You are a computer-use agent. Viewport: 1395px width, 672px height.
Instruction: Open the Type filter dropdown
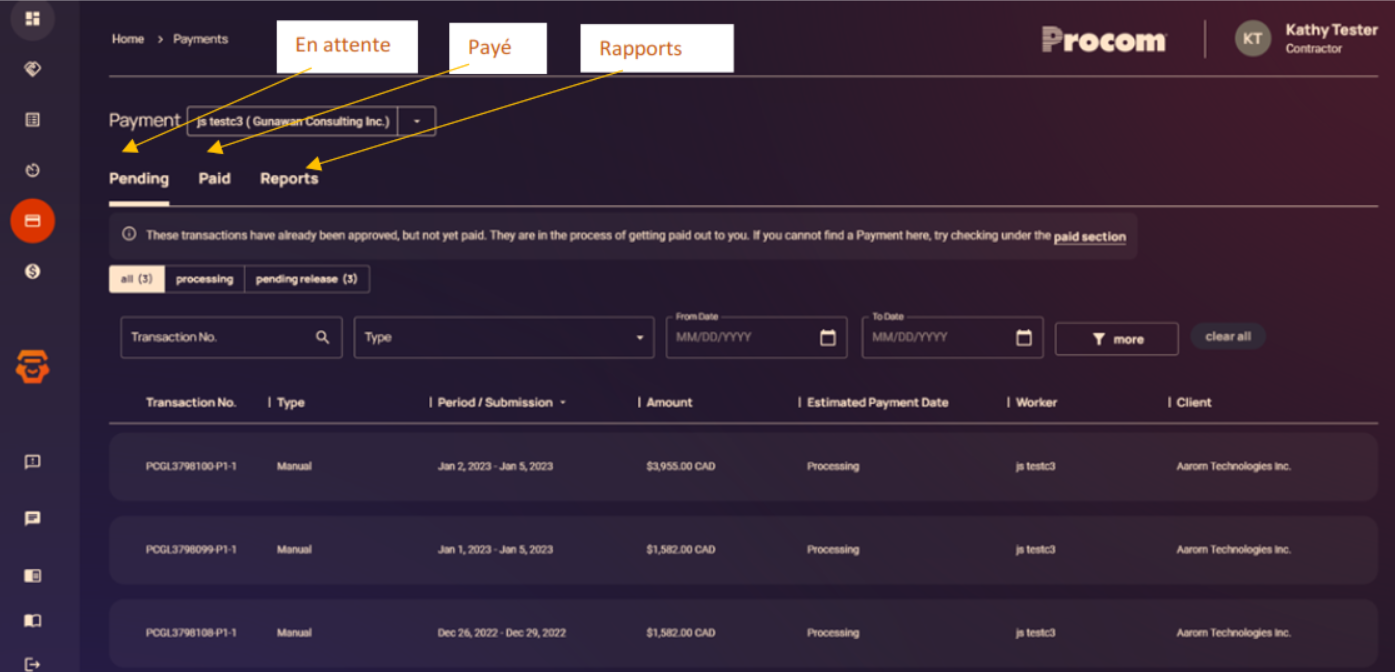tap(504, 338)
